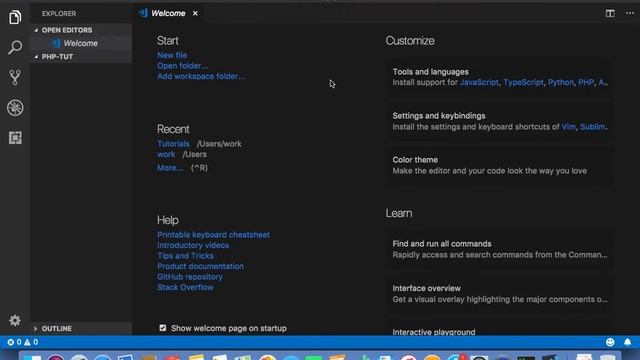Install Python support link

(x=560, y=82)
